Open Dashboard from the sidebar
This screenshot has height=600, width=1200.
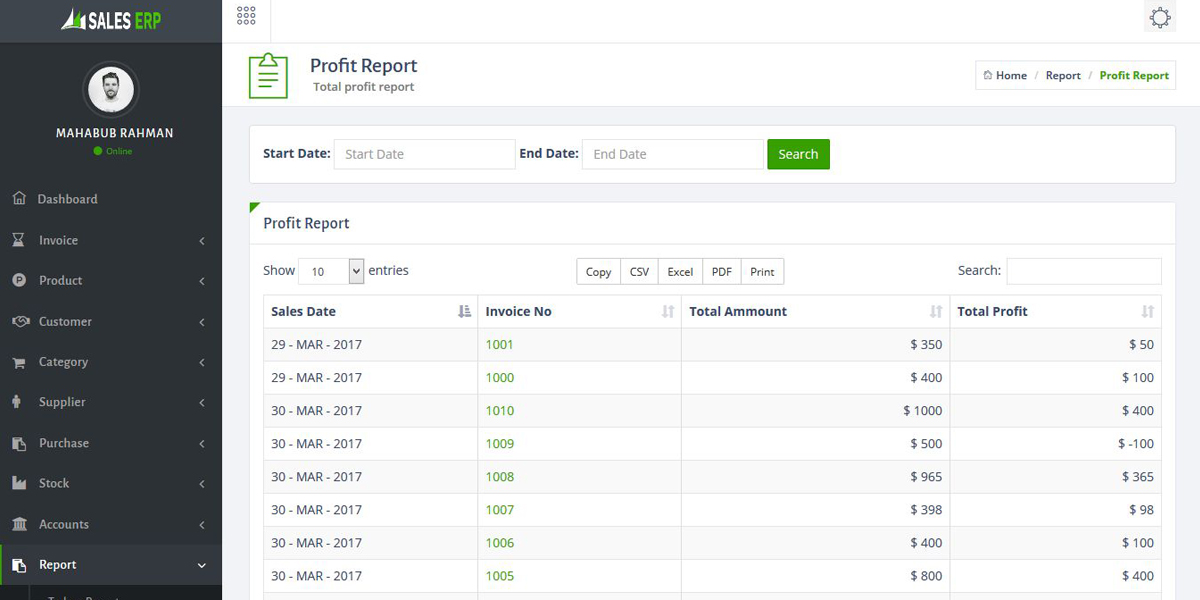[67, 199]
